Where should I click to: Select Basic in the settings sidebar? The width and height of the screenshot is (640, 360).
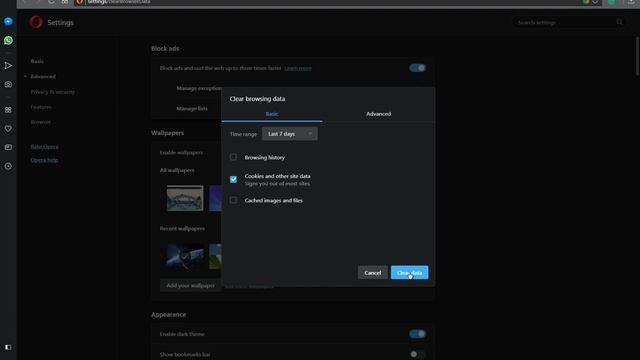37,61
